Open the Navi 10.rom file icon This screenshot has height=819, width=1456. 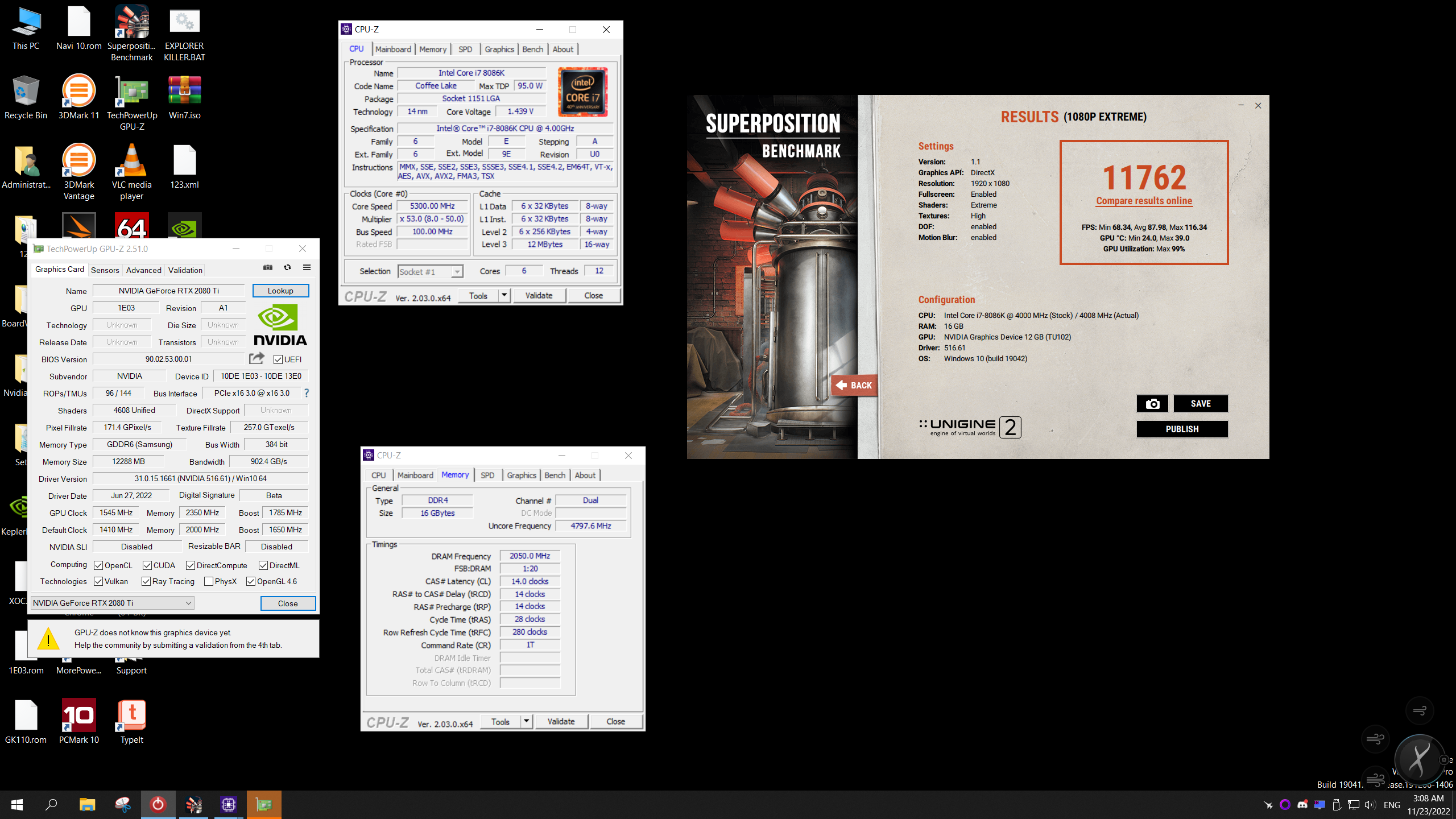[x=78, y=28]
